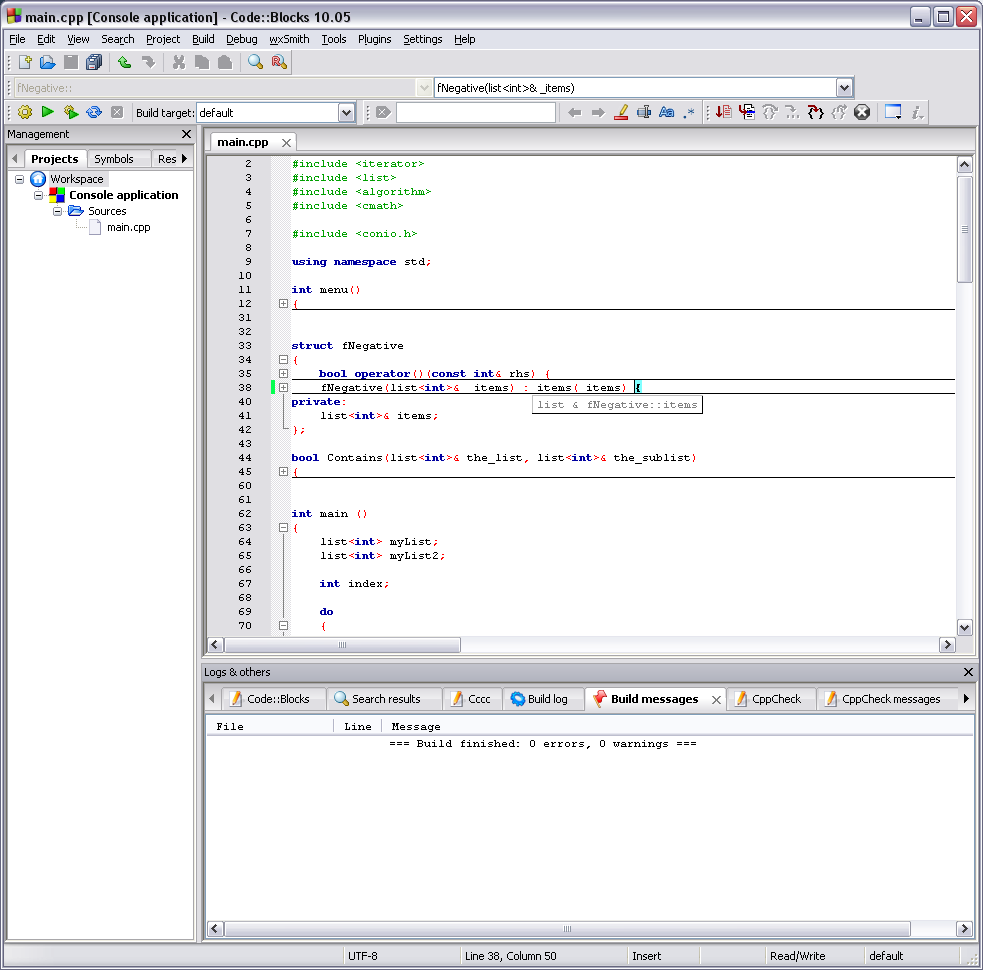Click the incremental search text field
The width and height of the screenshot is (983, 970).
pos(475,113)
